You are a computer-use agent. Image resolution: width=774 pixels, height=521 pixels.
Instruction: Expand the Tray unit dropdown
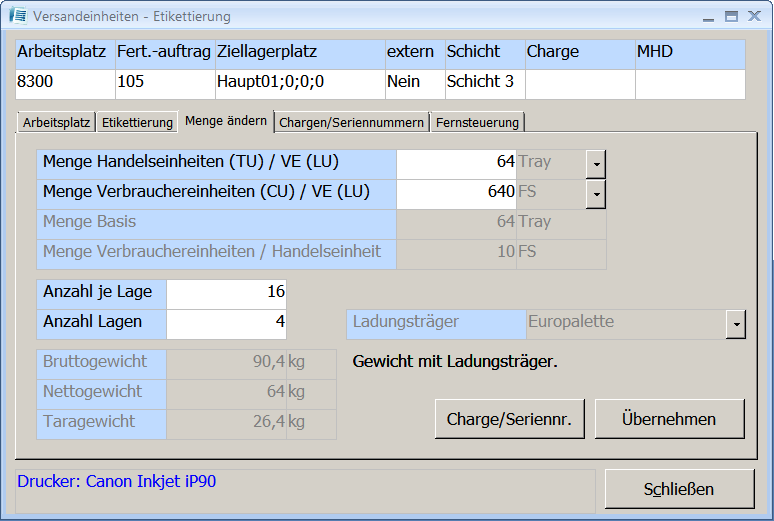point(595,164)
